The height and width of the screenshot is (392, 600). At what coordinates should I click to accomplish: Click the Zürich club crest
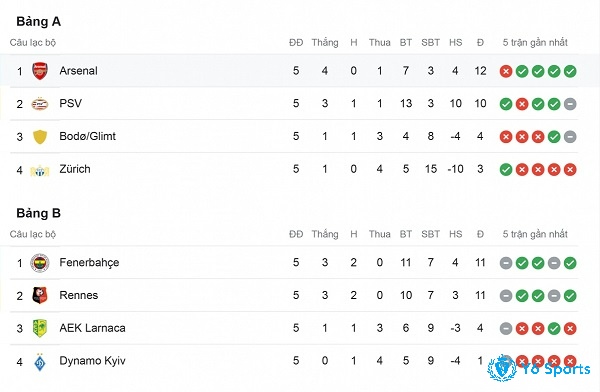[40, 170]
